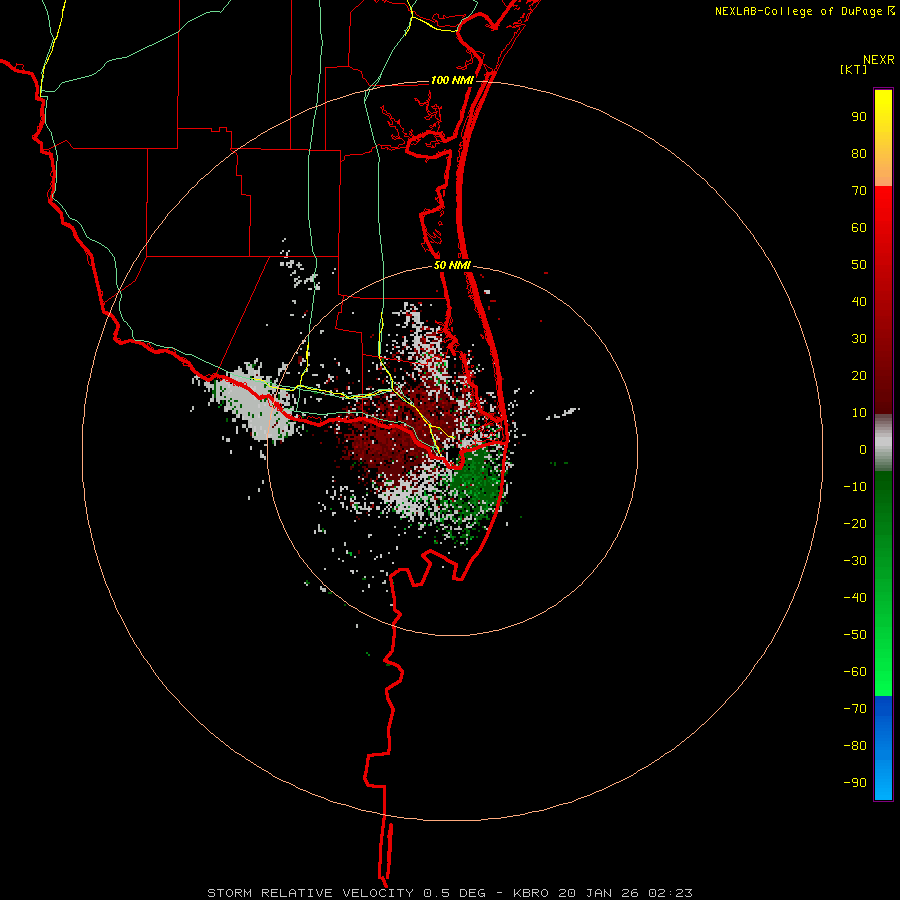Click the -70 value on velocity scale
The height and width of the screenshot is (900, 900).
pos(855,709)
